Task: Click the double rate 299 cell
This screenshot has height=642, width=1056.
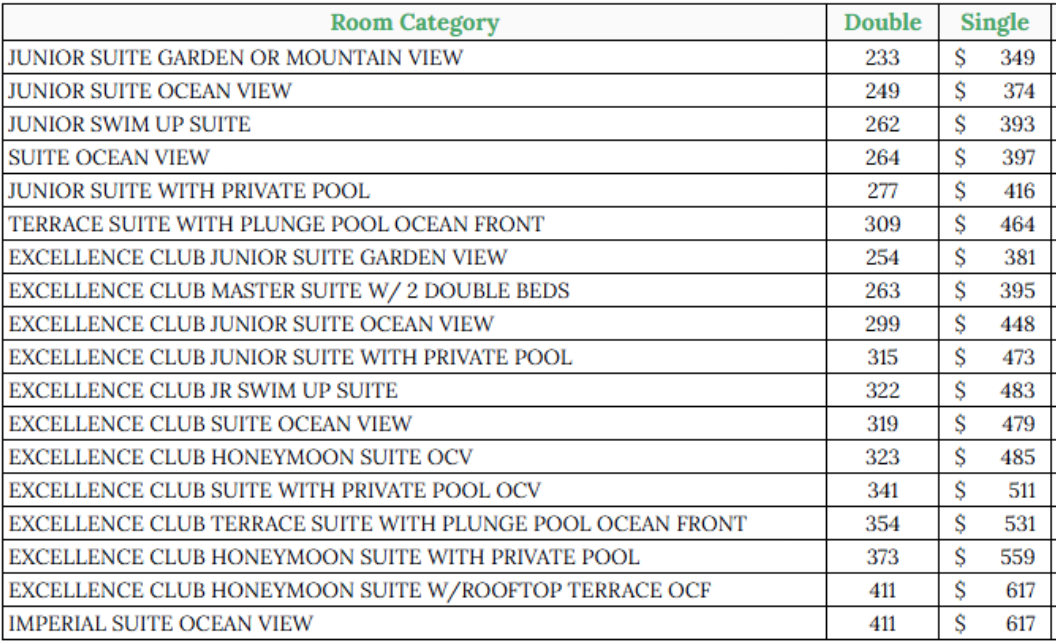Action: [x=882, y=324]
